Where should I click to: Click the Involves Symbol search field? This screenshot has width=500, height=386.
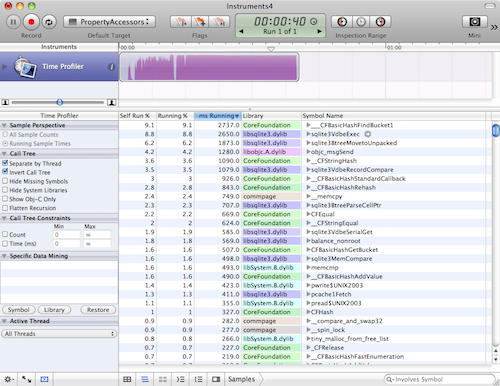440,379
